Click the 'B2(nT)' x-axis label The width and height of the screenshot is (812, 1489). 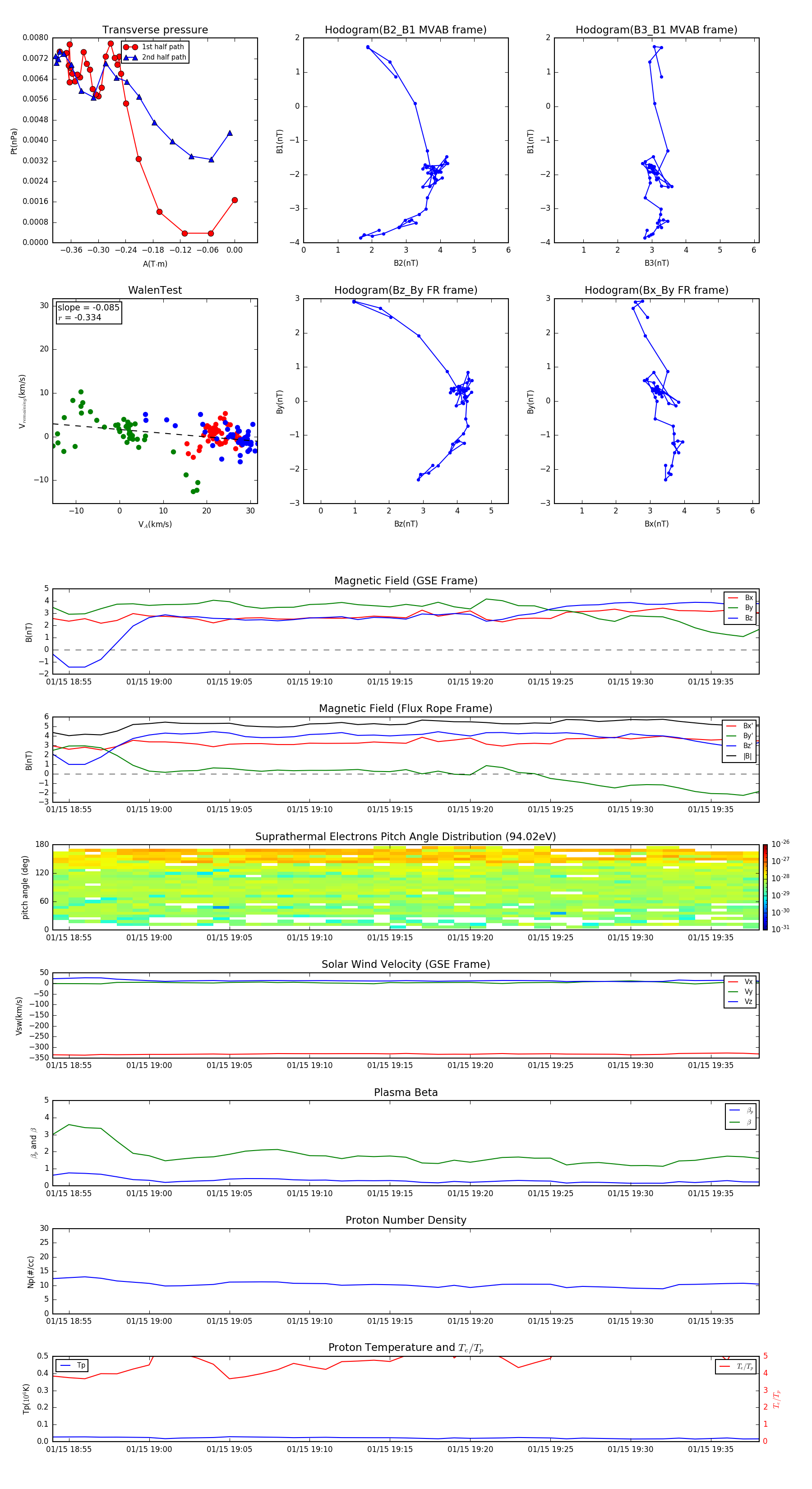tap(406, 263)
